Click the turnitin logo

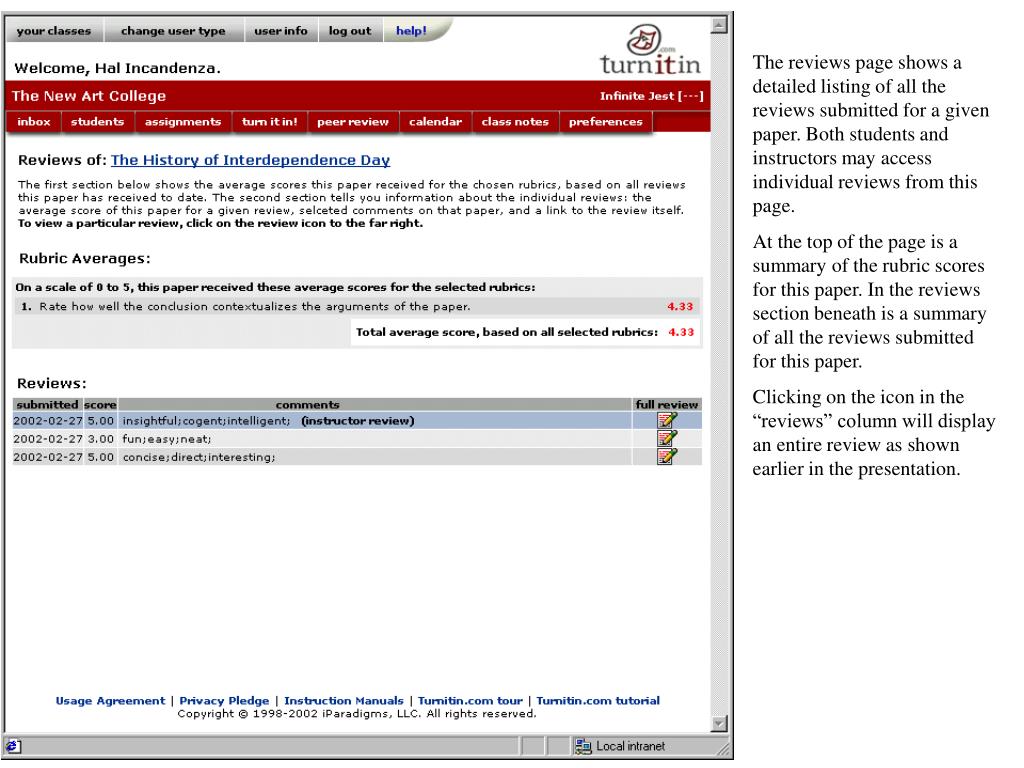click(650, 50)
